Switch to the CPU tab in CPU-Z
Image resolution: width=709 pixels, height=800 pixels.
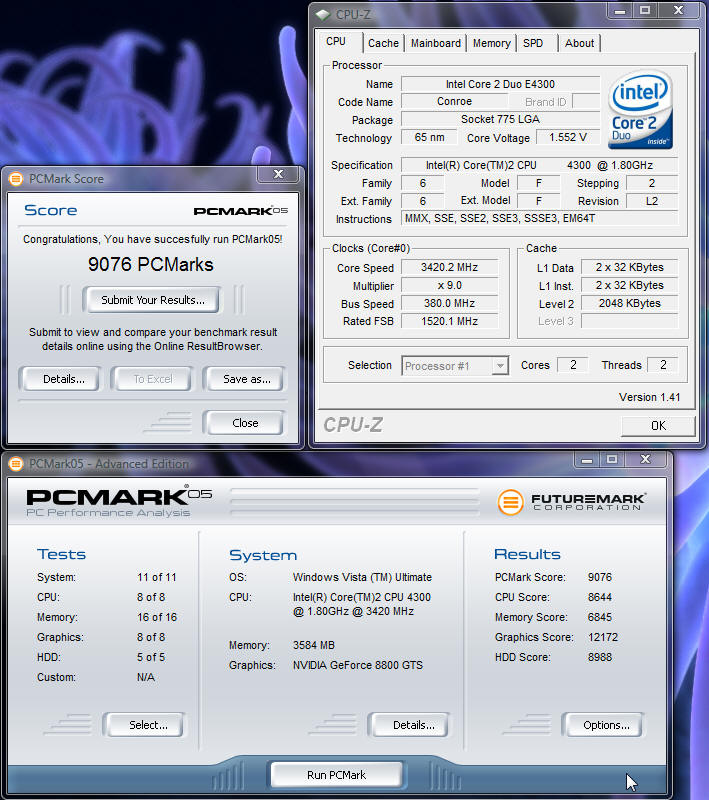click(336, 42)
